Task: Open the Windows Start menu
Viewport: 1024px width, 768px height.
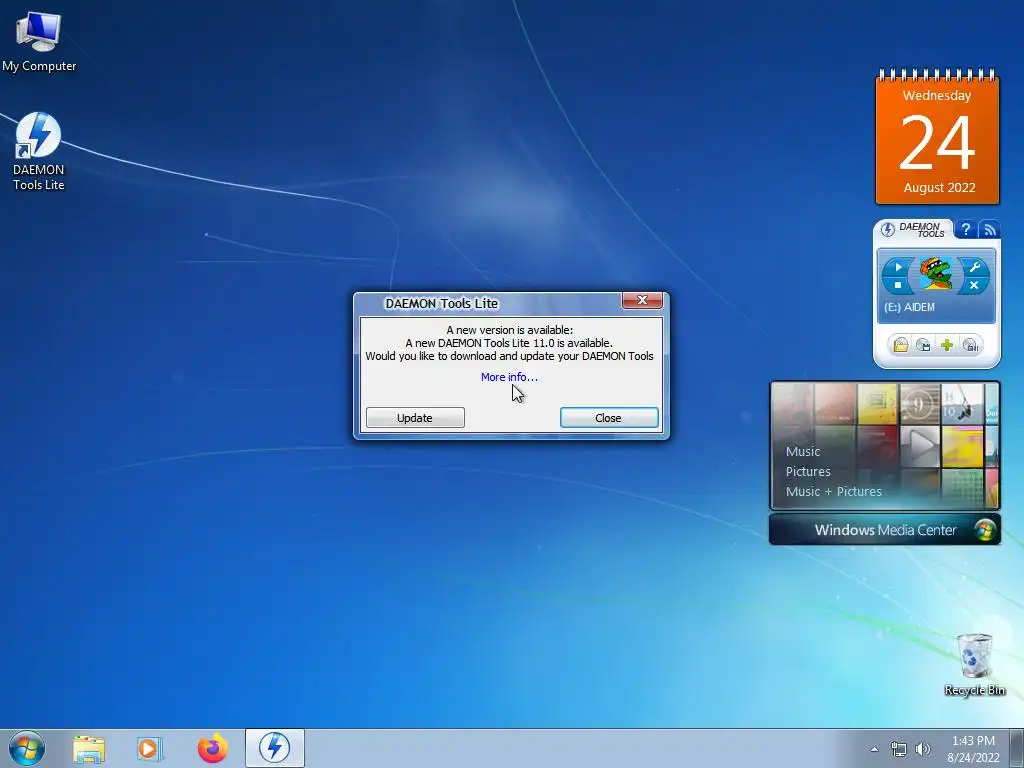Action: click(27, 748)
